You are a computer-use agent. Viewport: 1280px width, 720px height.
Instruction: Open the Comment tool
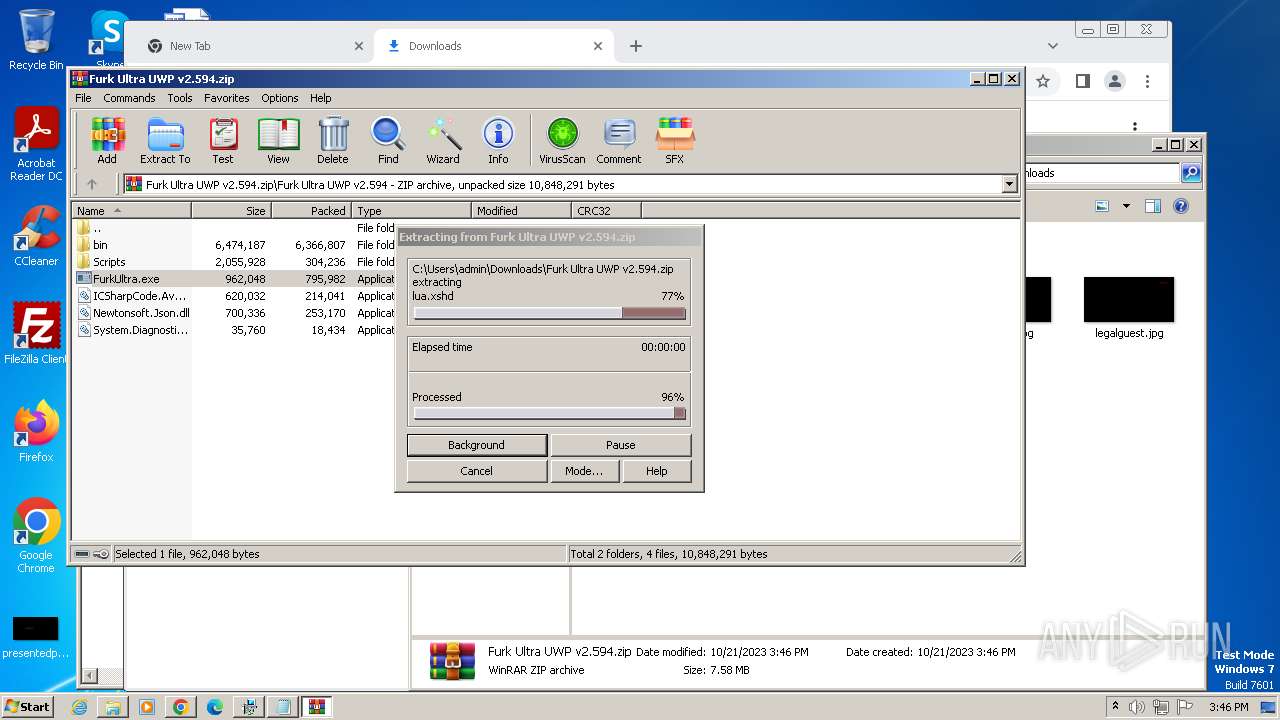pyautogui.click(x=619, y=141)
